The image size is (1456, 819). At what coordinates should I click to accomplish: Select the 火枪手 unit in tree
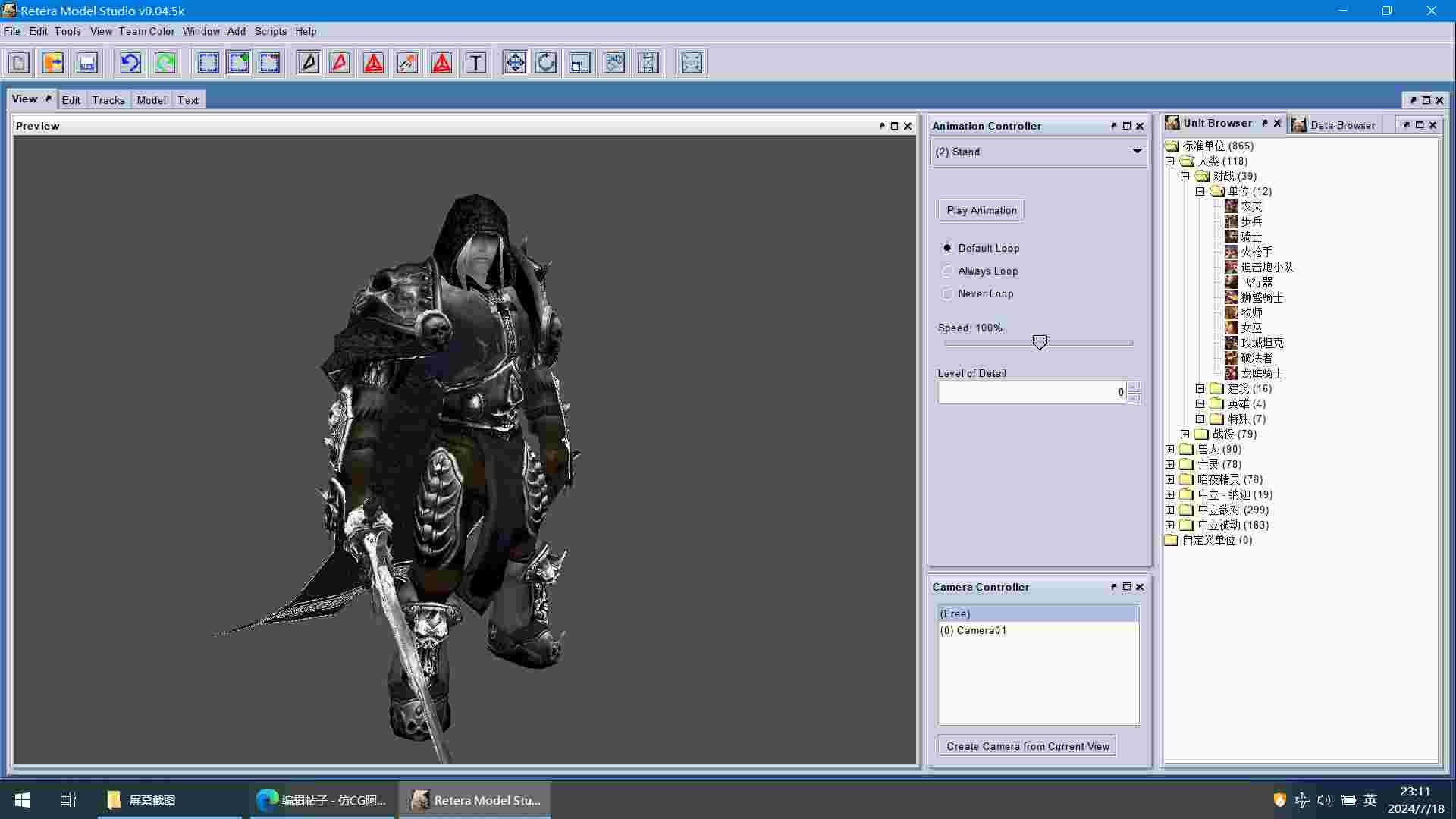coord(1257,252)
